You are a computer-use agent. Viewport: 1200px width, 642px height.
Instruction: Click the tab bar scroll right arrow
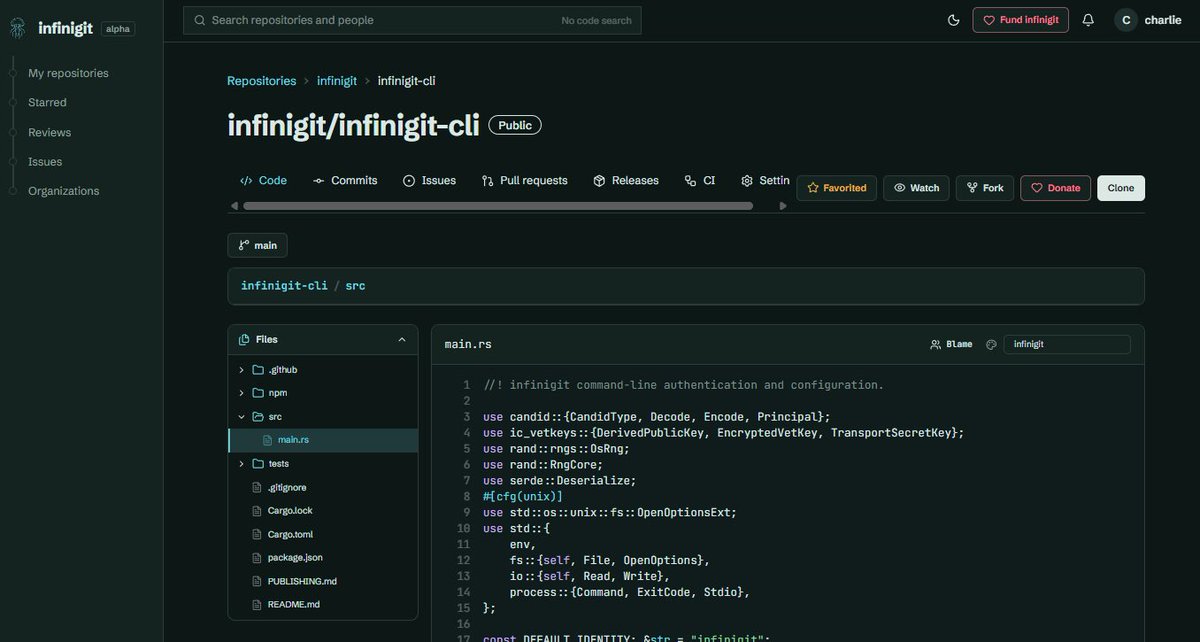(783, 206)
